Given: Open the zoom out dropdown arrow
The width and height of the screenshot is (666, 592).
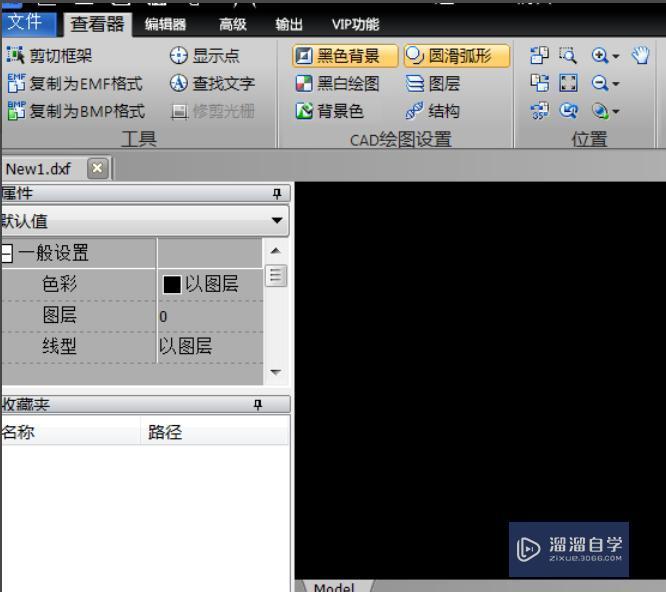Looking at the screenshot, I should tap(616, 84).
